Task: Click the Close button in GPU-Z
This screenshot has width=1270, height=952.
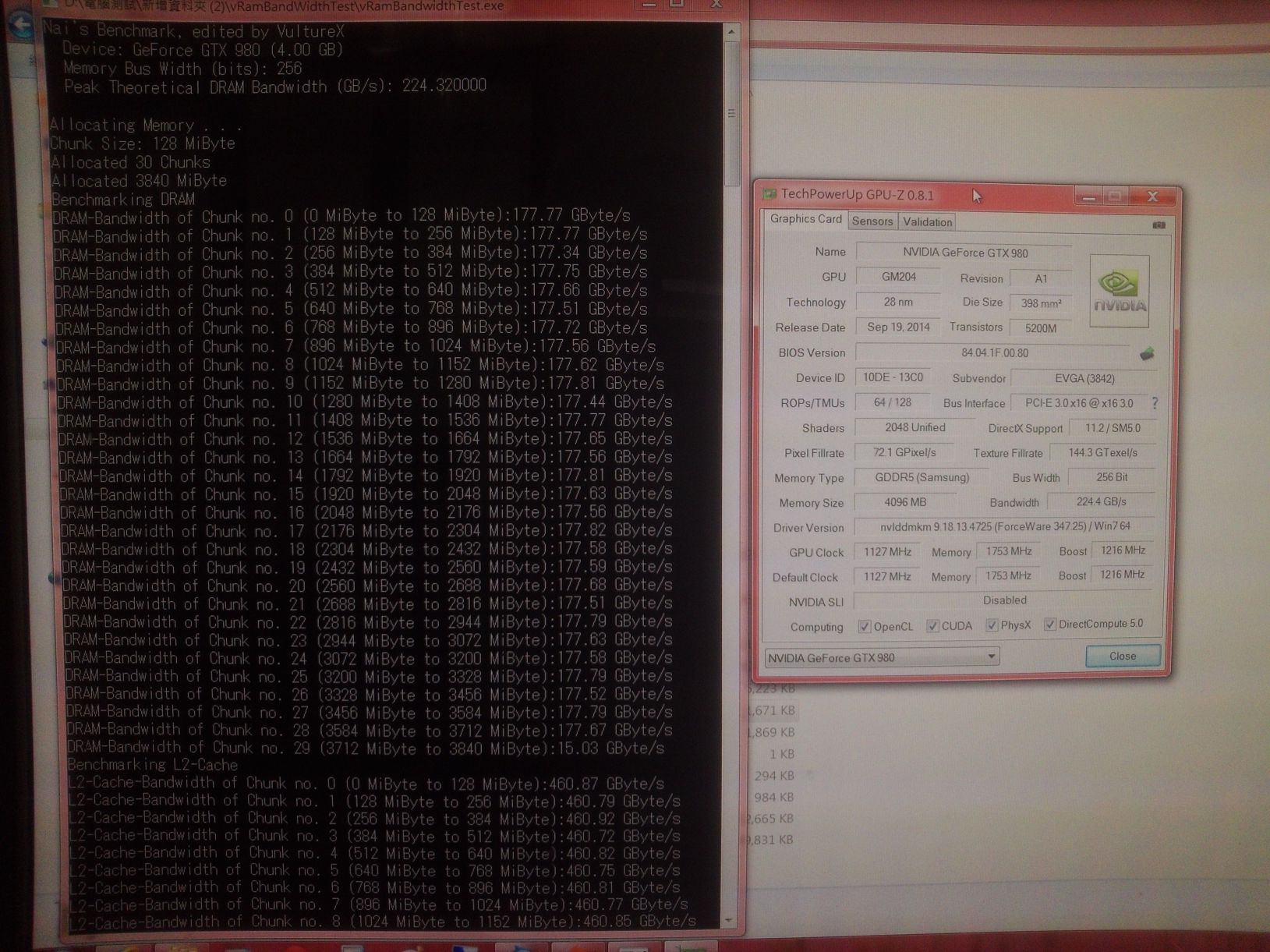Action: click(1123, 656)
